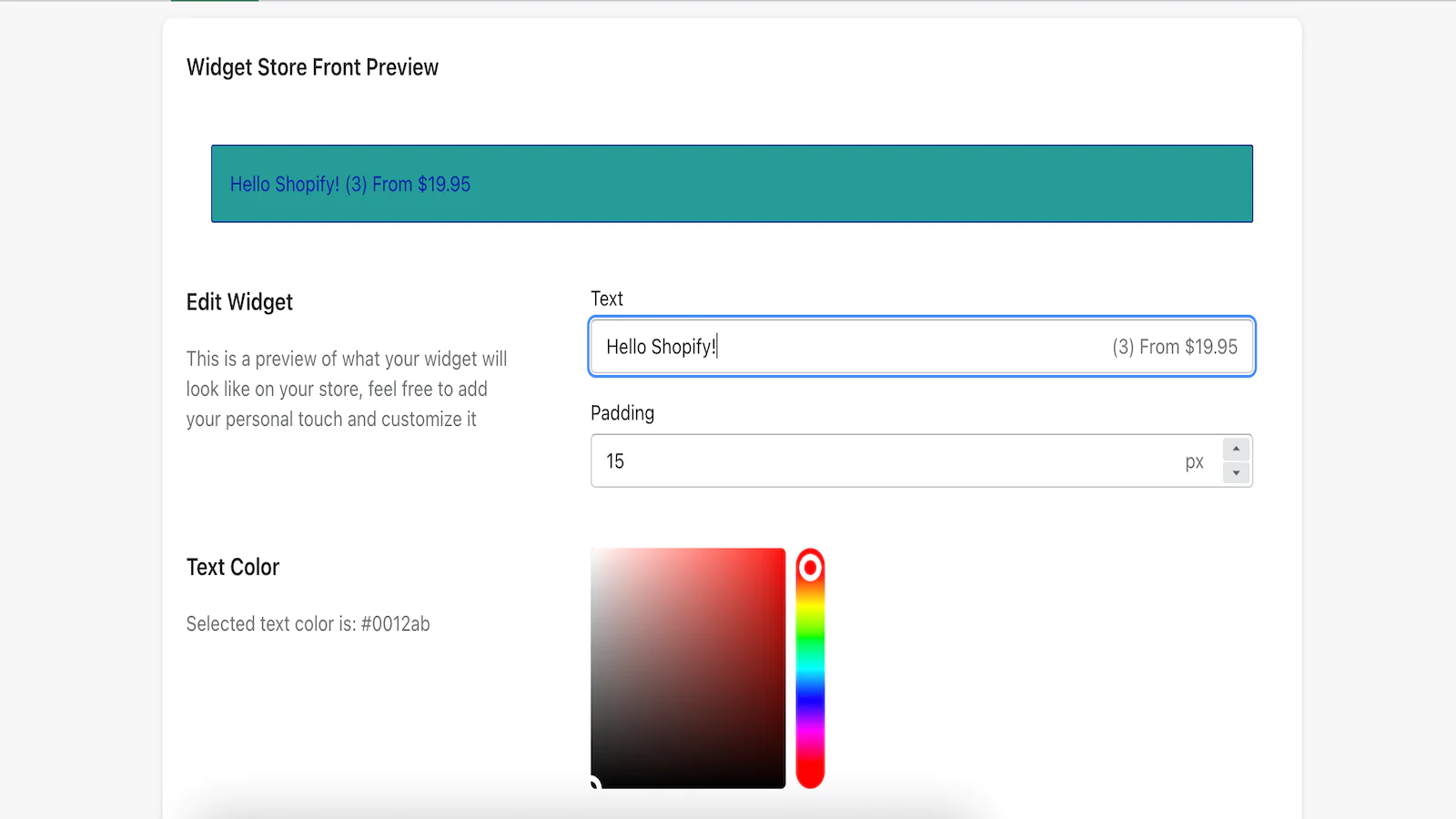Viewport: 1456px width, 819px height.
Task: Click the 'Edit Widget' heading
Action: pos(239,302)
